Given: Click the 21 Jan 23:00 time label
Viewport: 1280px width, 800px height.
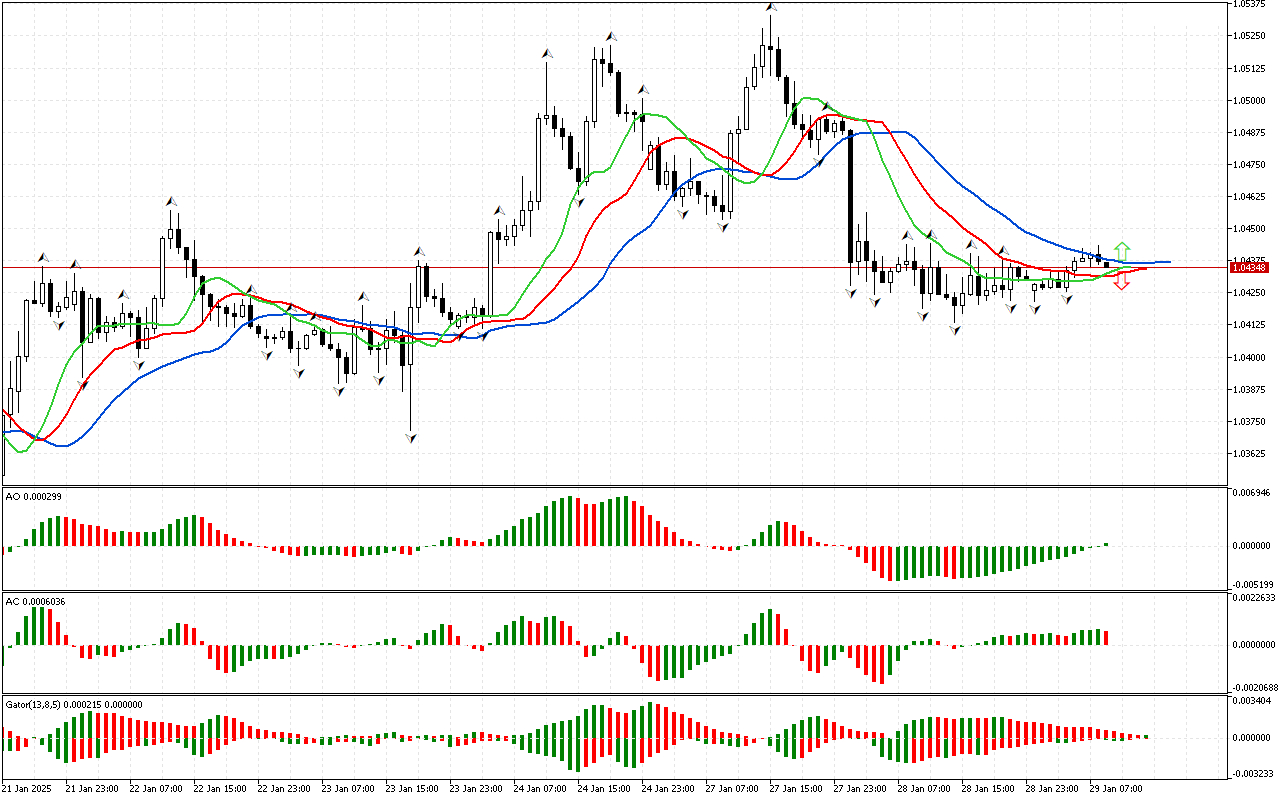Looking at the screenshot, I should pyautogui.click(x=92, y=789).
